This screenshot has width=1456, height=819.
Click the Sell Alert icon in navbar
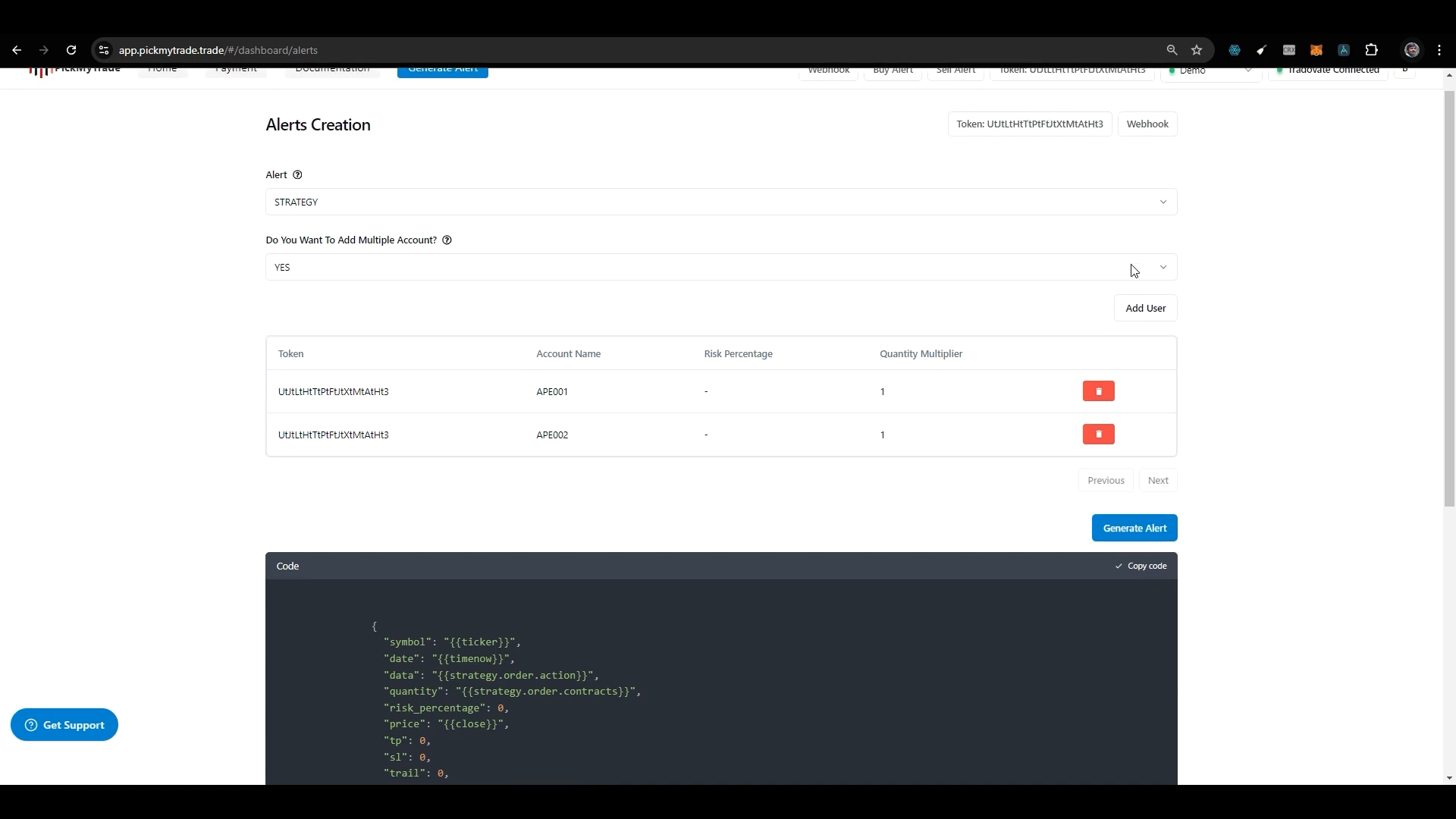coord(955,68)
